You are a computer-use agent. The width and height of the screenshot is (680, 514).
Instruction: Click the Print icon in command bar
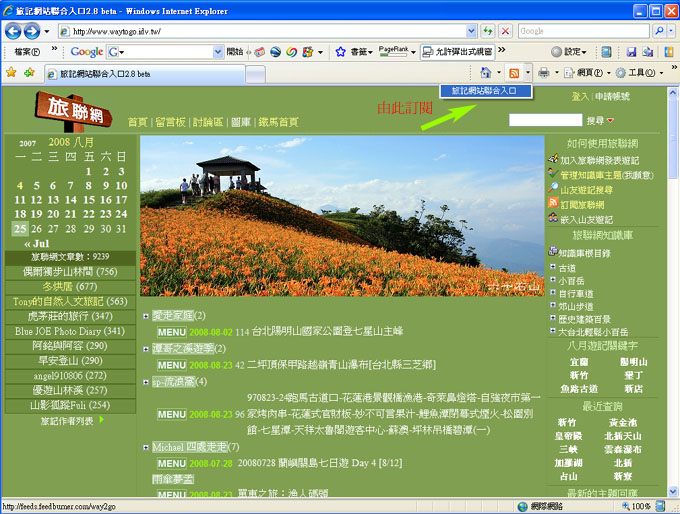pyautogui.click(x=543, y=73)
